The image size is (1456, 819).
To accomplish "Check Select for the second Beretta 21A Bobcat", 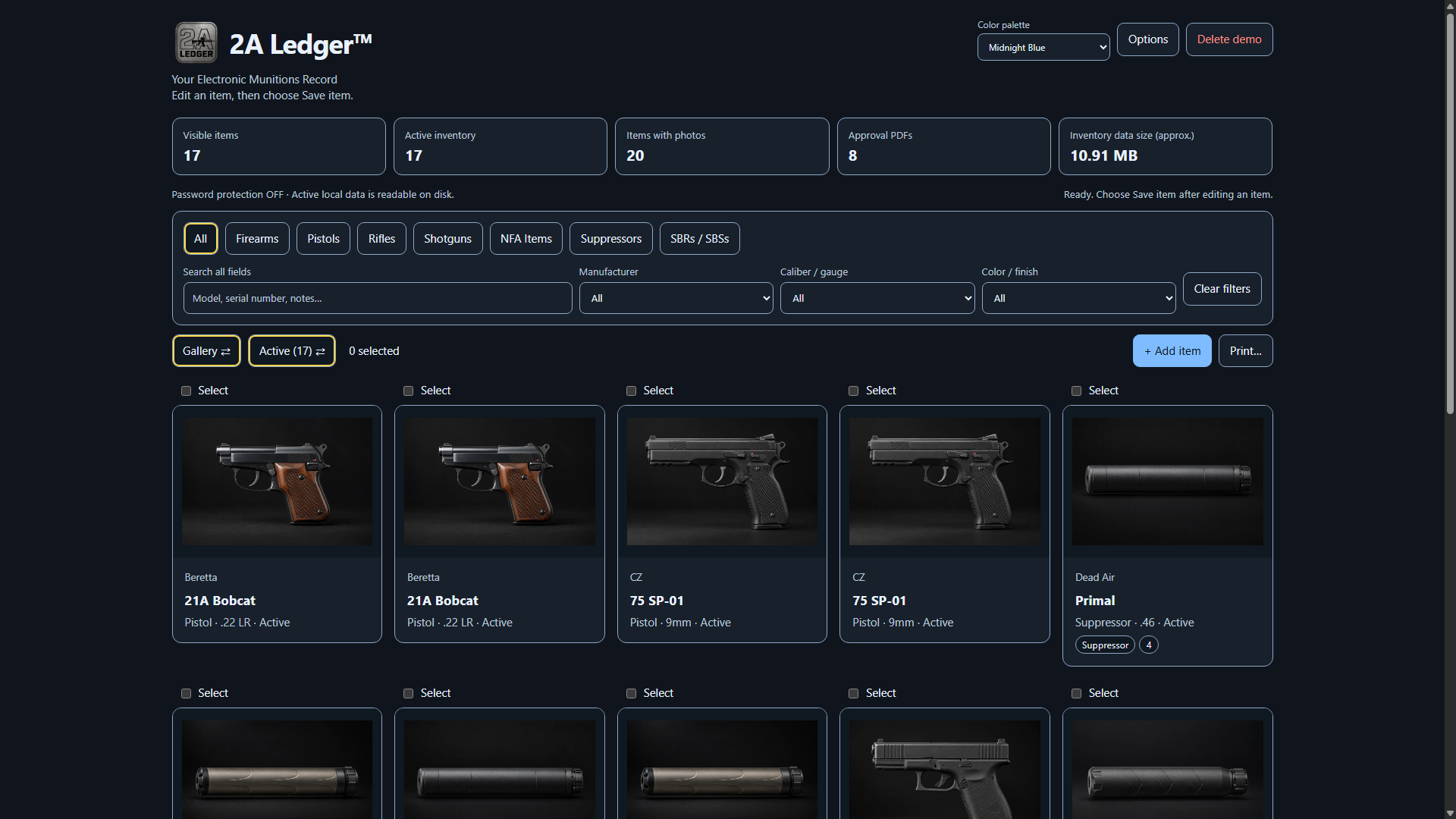I will pos(408,391).
